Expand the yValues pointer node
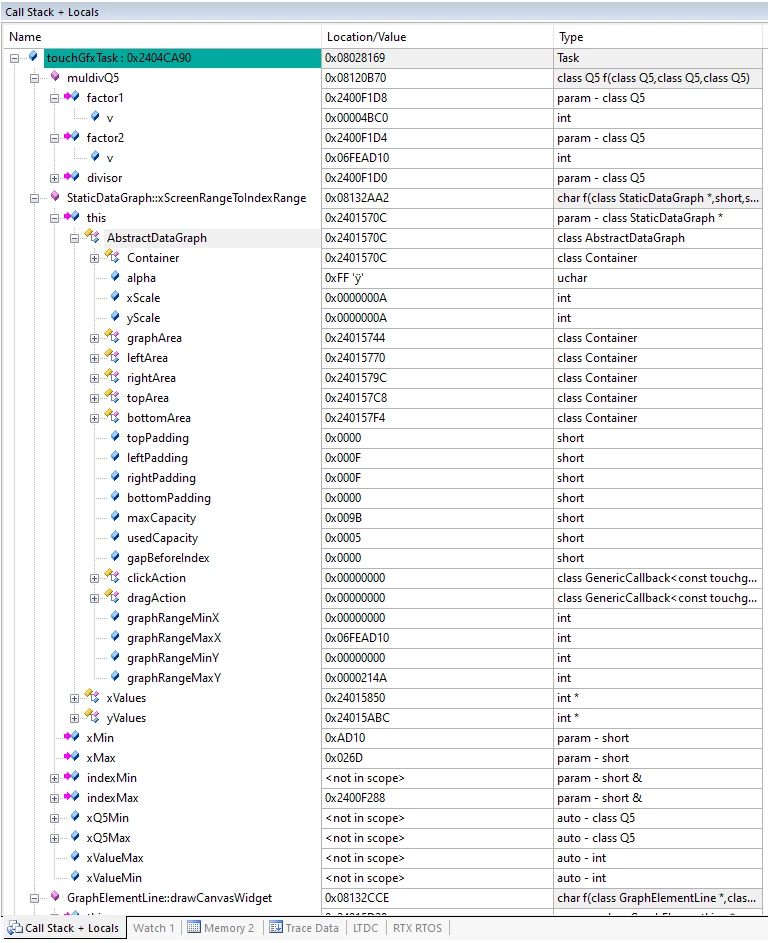This screenshot has width=768, height=943. [74, 718]
